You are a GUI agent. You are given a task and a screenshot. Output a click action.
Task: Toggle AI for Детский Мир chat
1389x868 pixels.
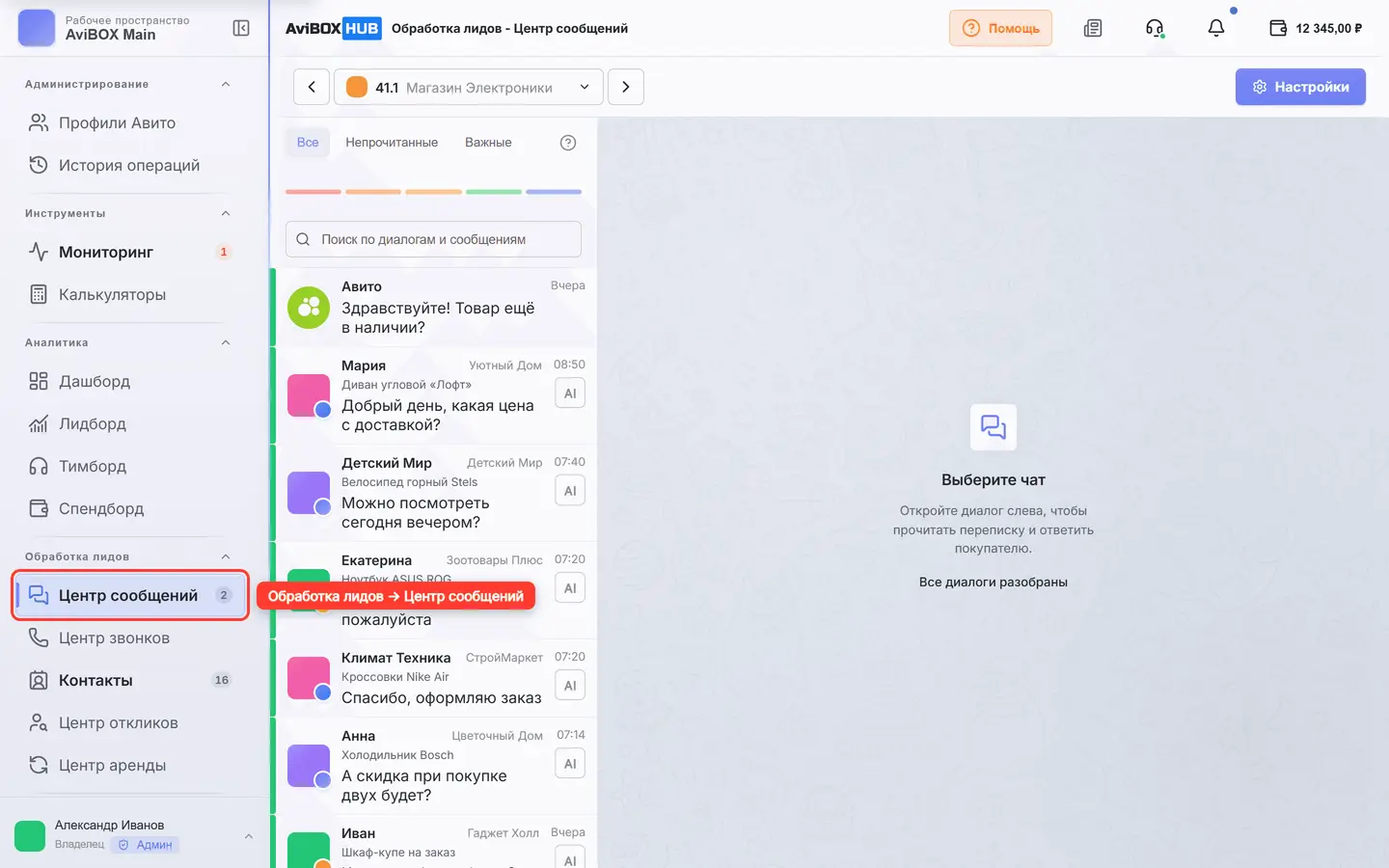(570, 491)
